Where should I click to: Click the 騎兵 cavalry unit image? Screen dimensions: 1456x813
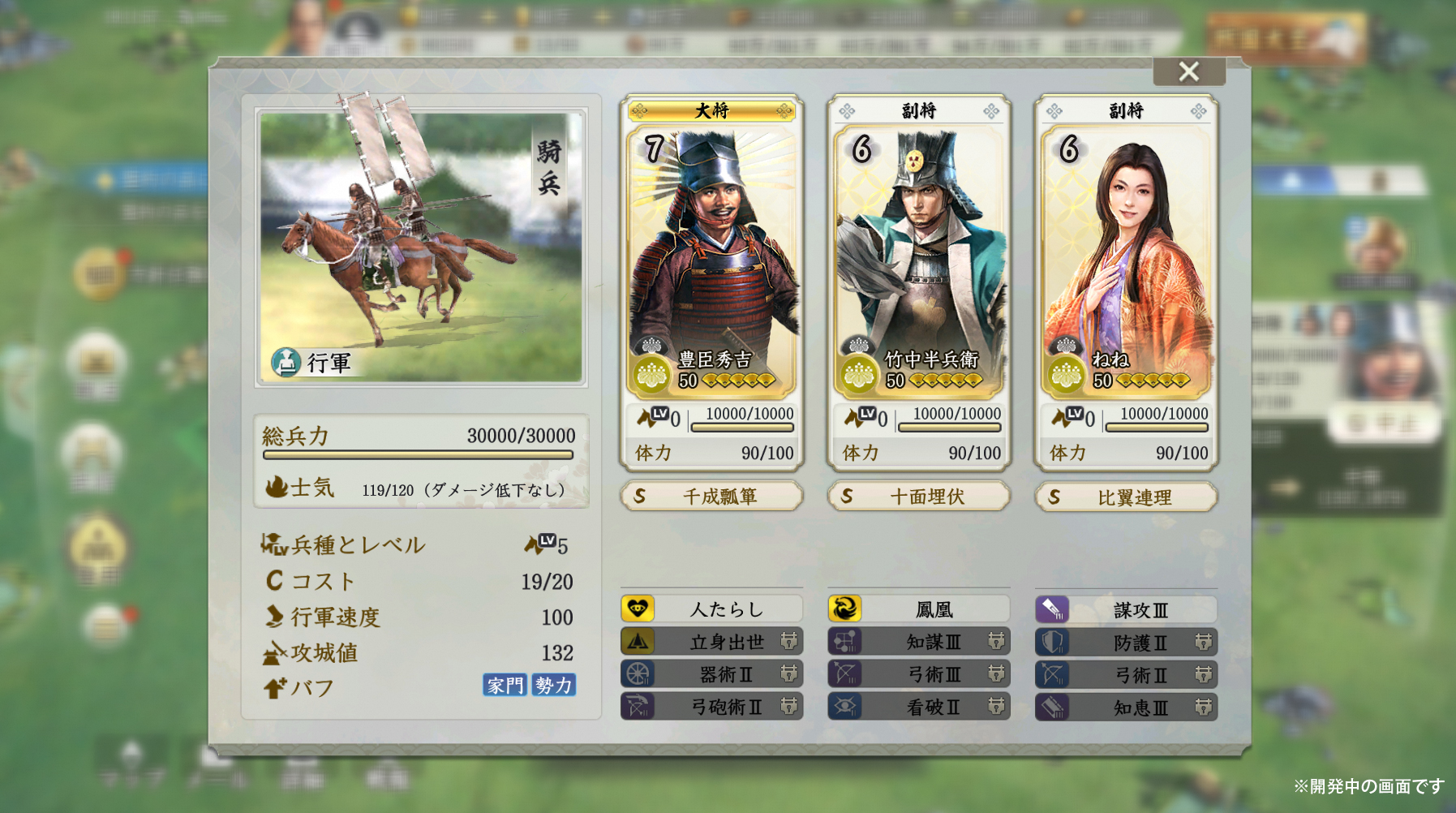(420, 247)
